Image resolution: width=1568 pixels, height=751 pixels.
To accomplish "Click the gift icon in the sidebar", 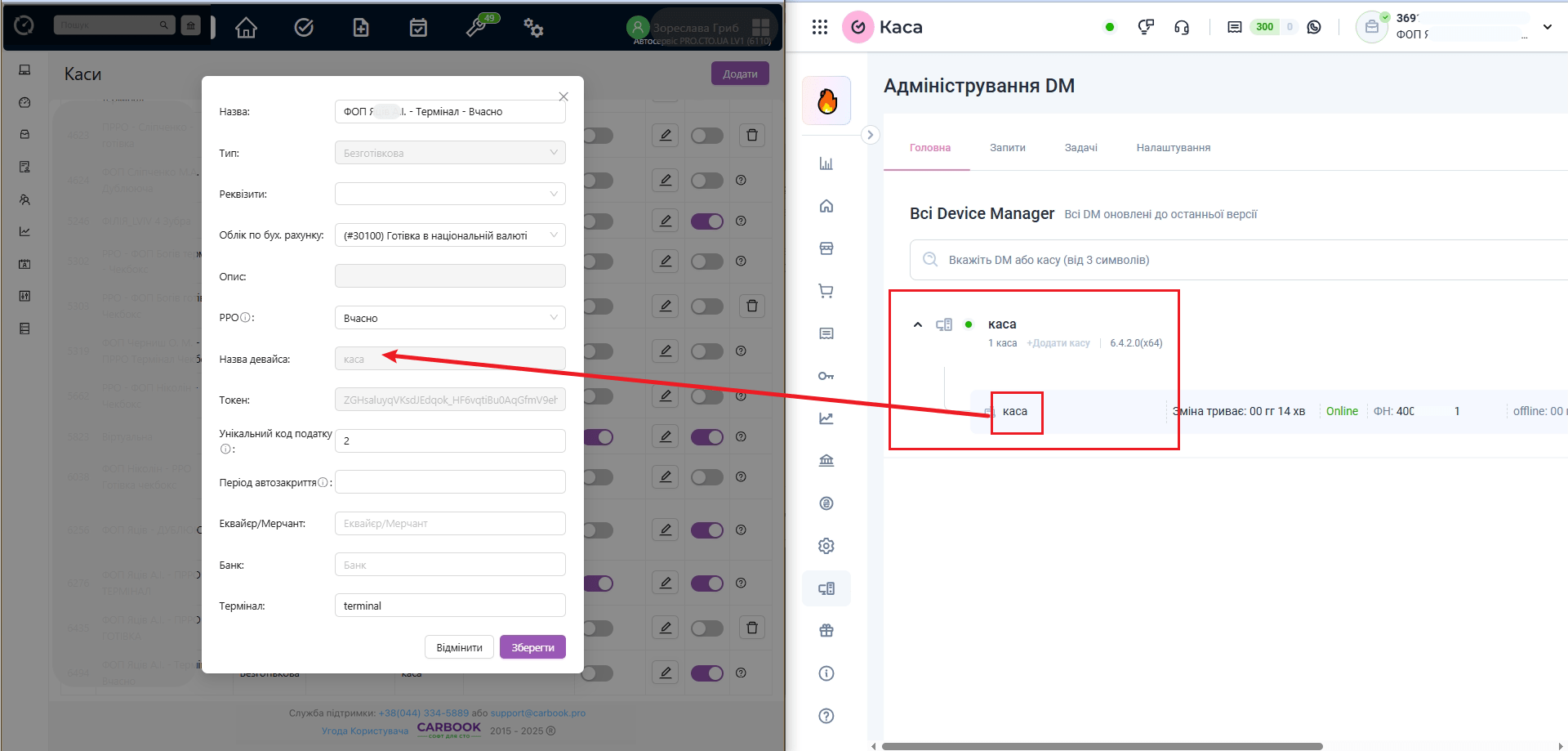I will 826,631.
